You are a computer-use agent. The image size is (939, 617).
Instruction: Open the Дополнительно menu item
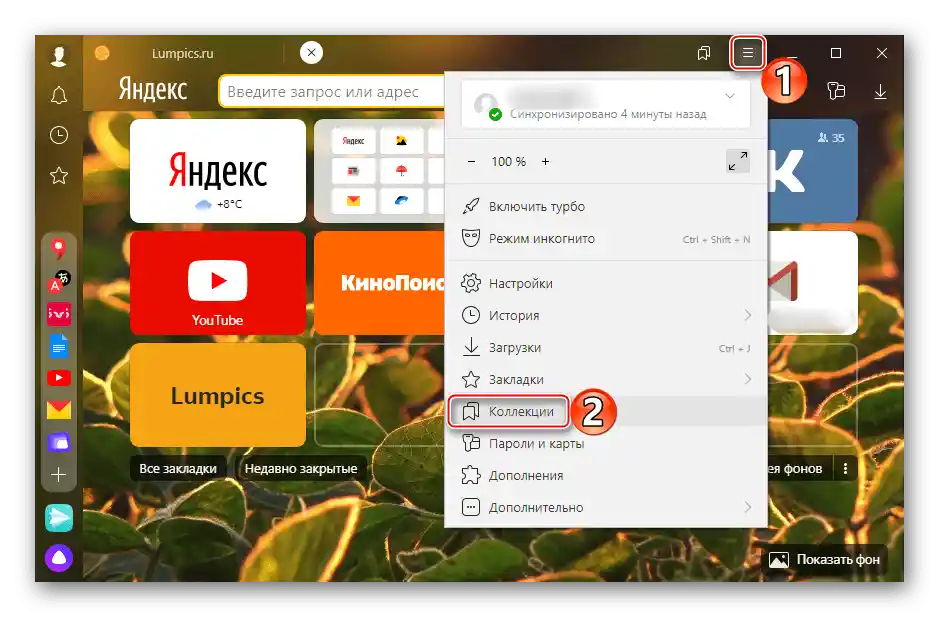click(x=606, y=507)
